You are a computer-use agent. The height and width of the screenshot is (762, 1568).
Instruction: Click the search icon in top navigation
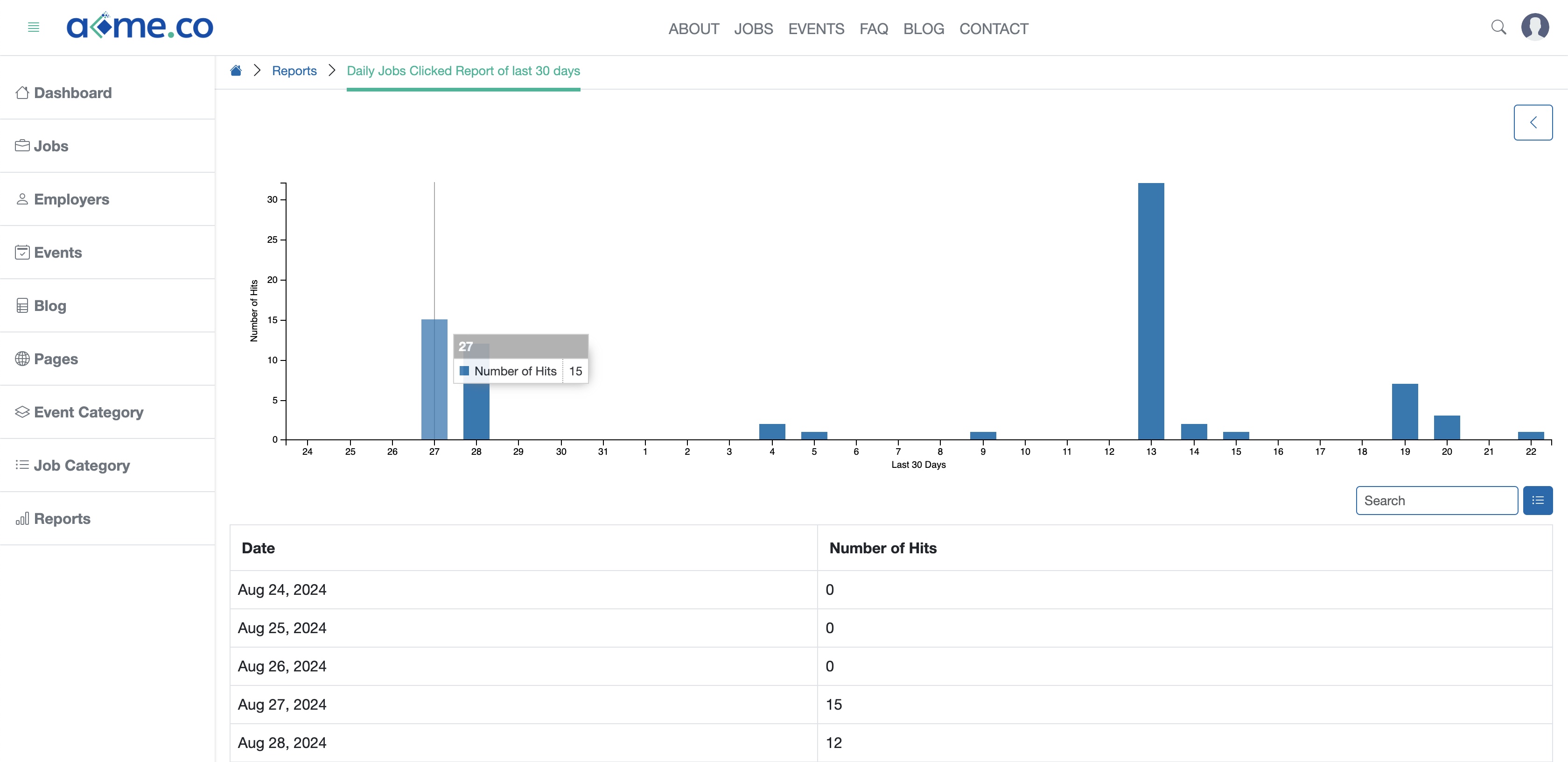tap(1498, 27)
